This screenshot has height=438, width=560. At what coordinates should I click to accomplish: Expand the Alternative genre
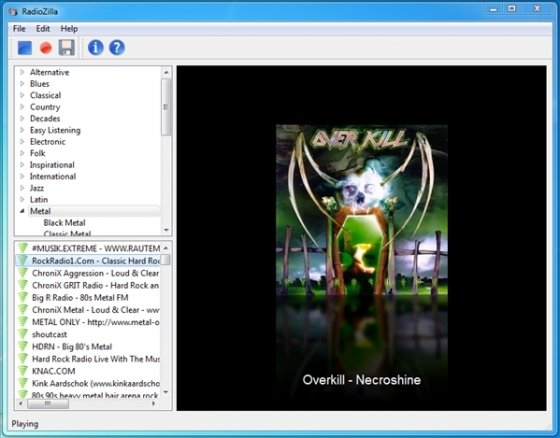click(x=22, y=72)
